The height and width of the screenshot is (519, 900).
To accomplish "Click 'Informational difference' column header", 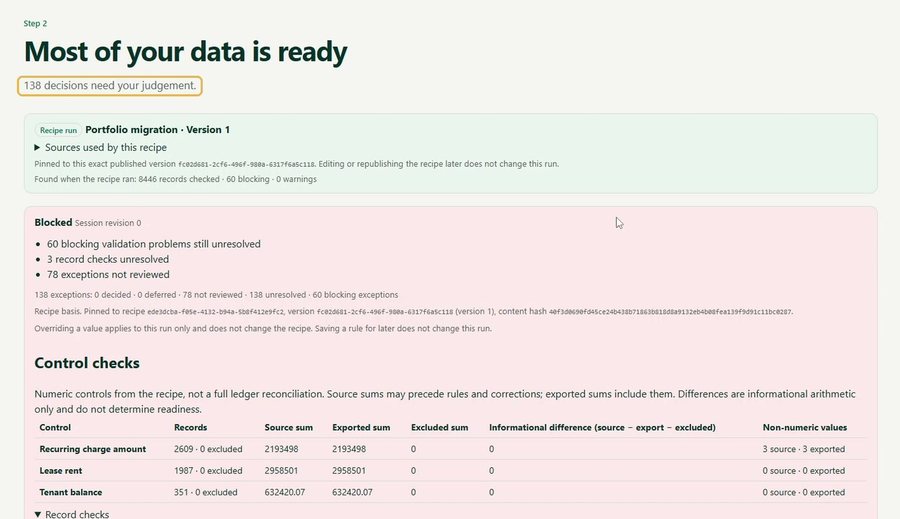I will (x=602, y=427).
